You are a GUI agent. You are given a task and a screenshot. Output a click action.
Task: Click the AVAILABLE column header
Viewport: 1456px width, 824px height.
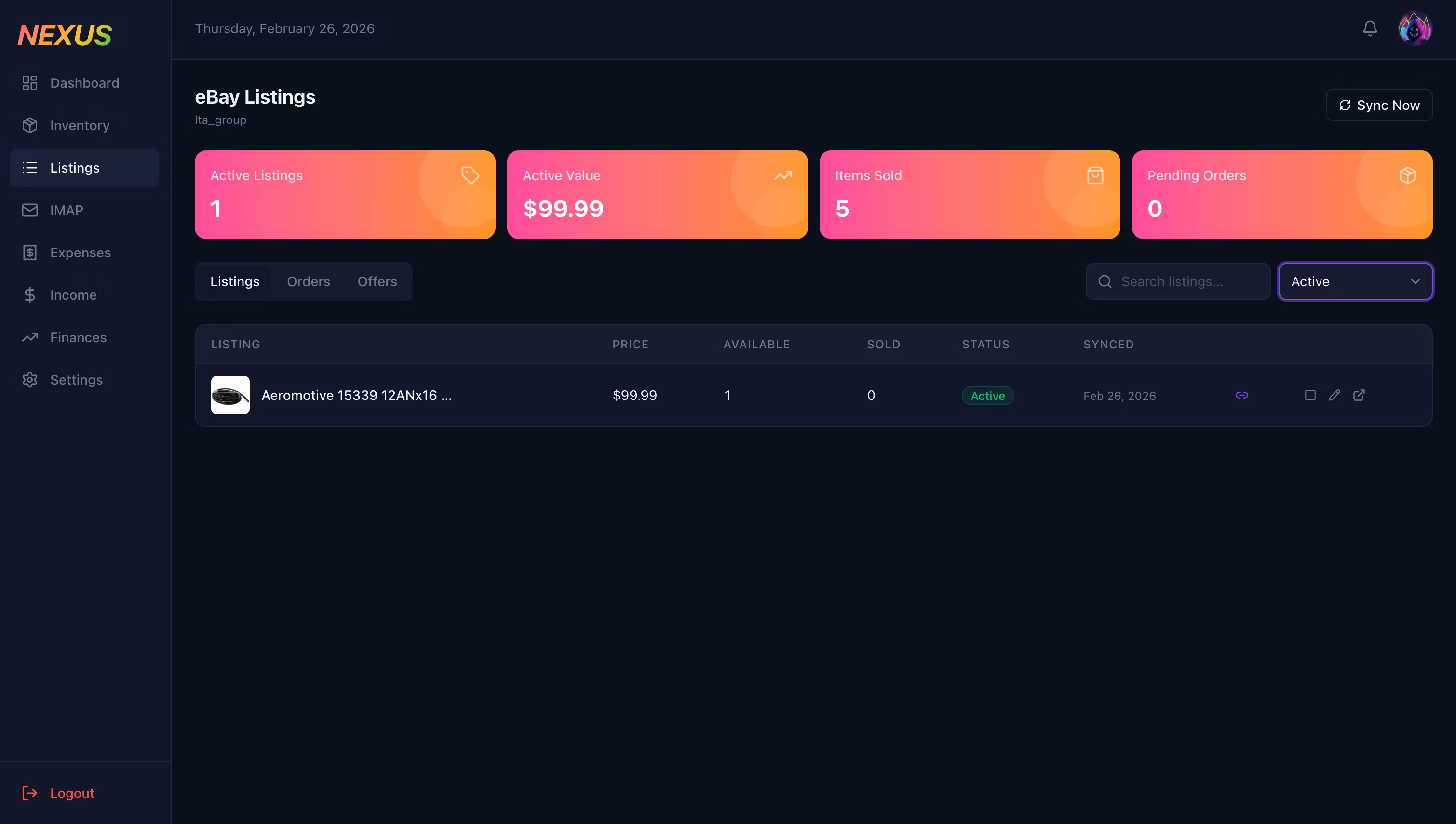tap(756, 344)
